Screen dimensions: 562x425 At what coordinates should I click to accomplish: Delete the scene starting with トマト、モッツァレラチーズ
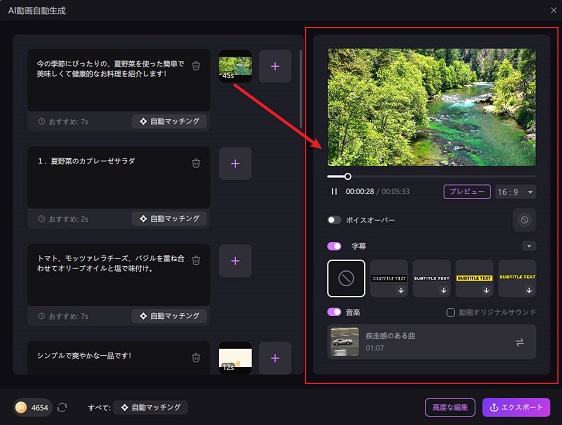pos(196,260)
